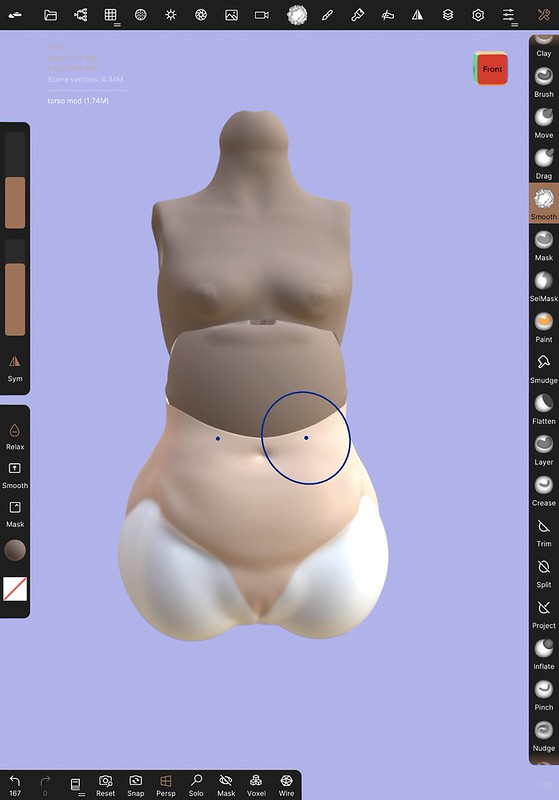Image resolution: width=559 pixels, height=800 pixels.
Task: Click the Voxel remesh button
Action: pyautogui.click(x=256, y=785)
